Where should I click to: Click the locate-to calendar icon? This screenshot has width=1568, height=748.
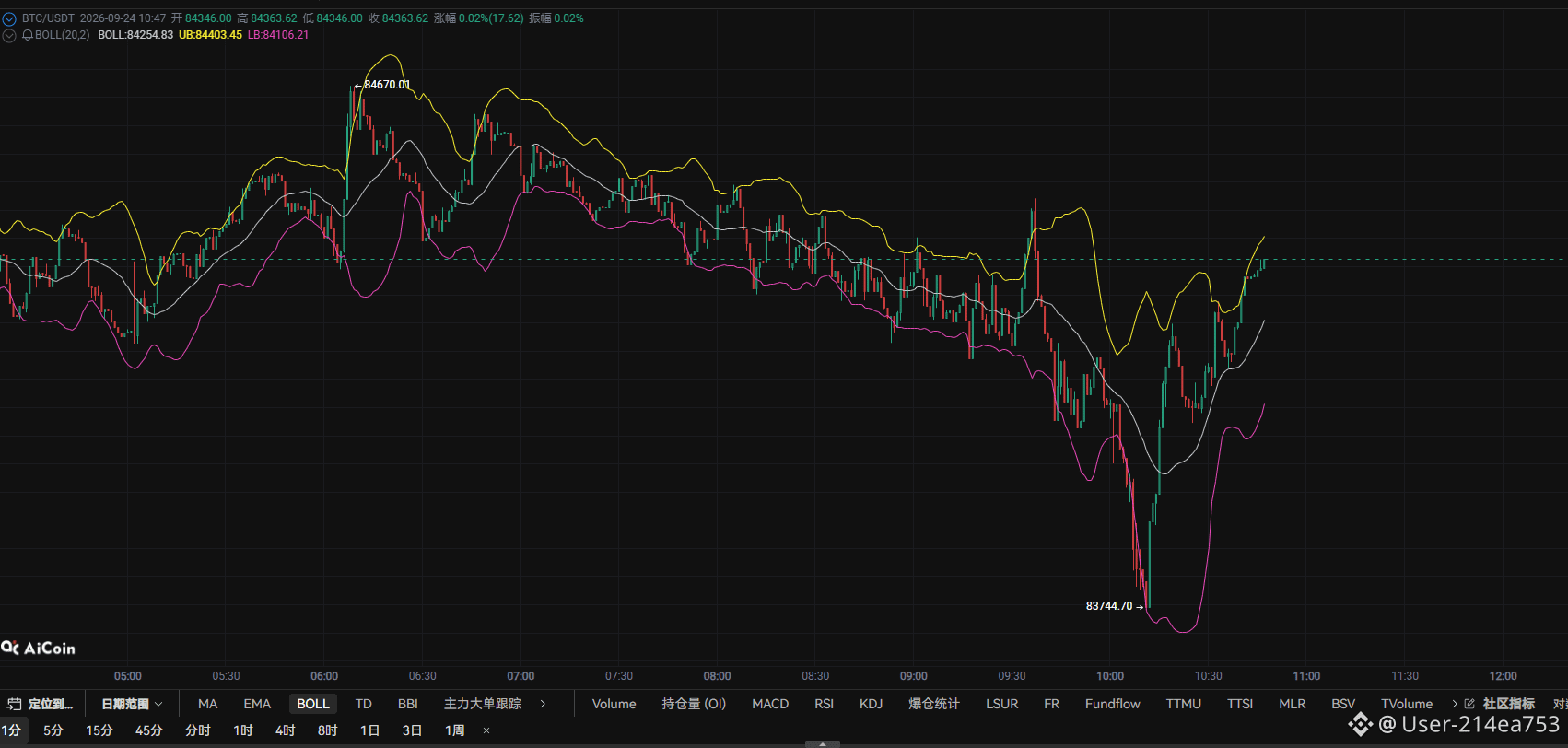click(x=15, y=704)
